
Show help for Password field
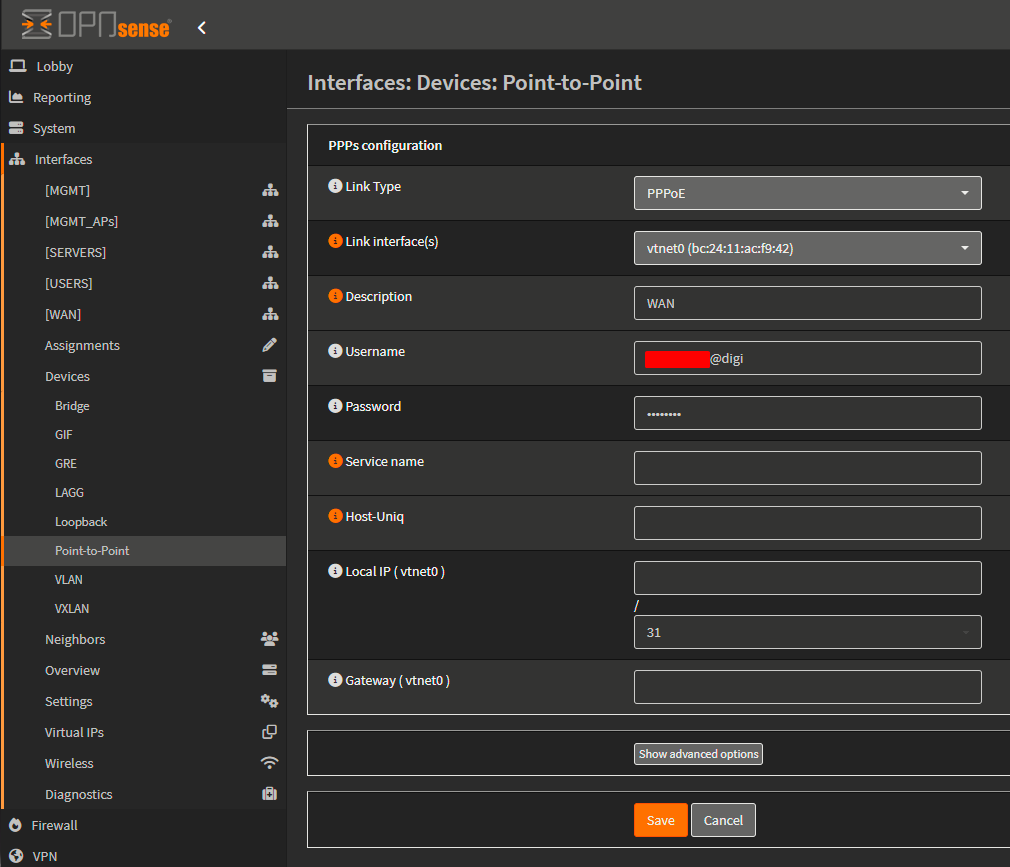click(335, 406)
